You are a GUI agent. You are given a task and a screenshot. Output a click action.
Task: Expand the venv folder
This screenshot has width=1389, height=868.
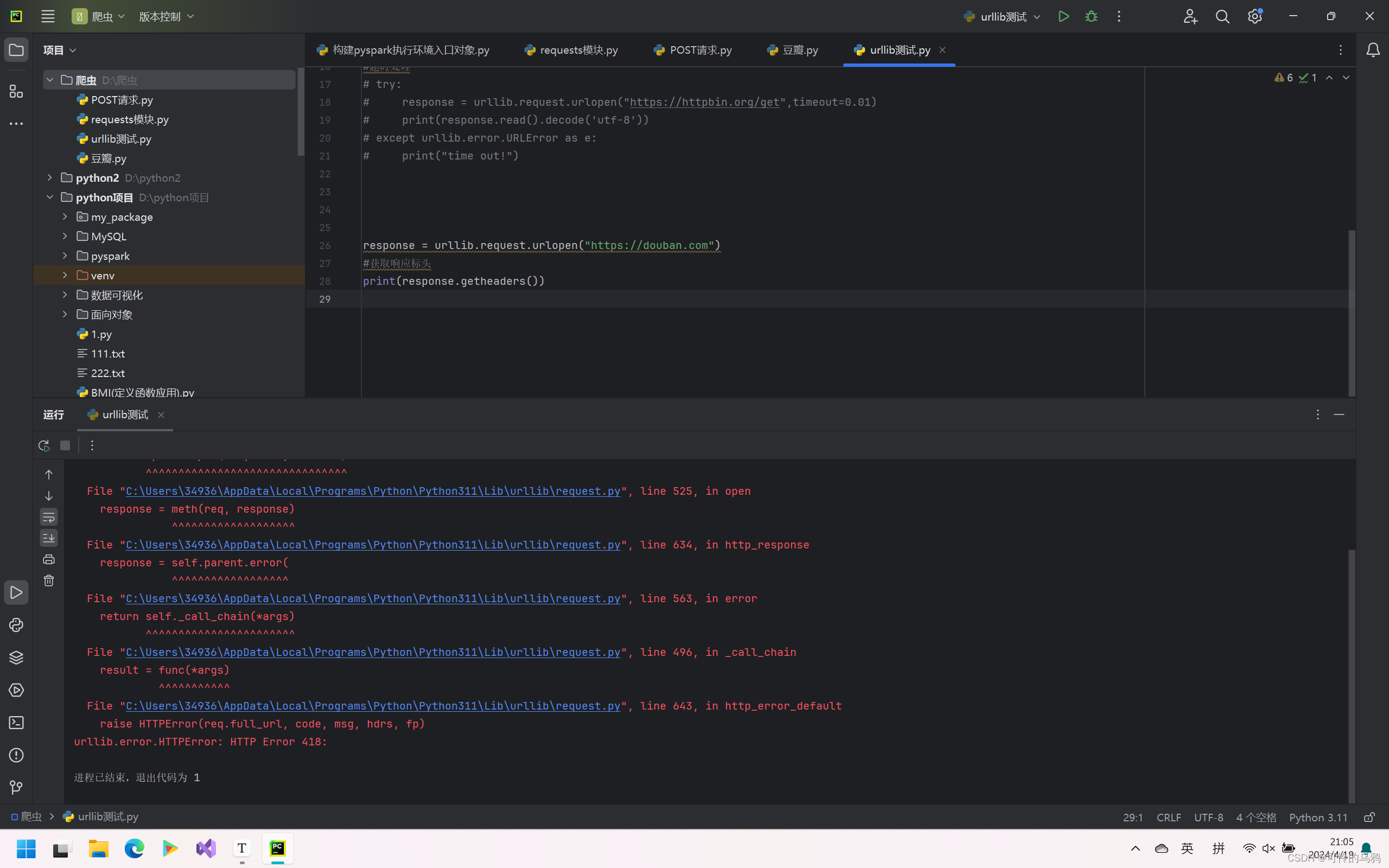click(65, 275)
